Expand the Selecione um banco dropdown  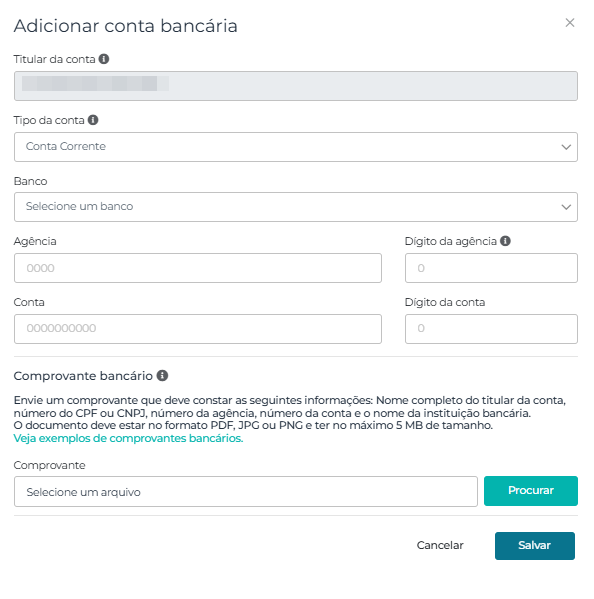(x=296, y=207)
